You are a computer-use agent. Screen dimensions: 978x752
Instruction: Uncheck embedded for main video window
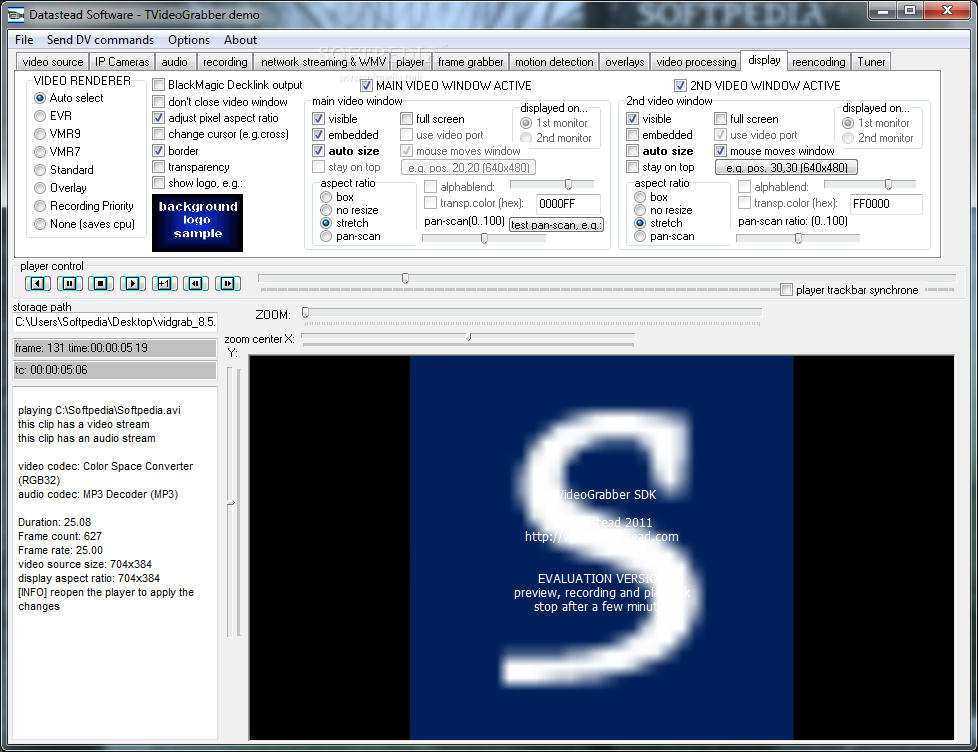click(x=319, y=135)
